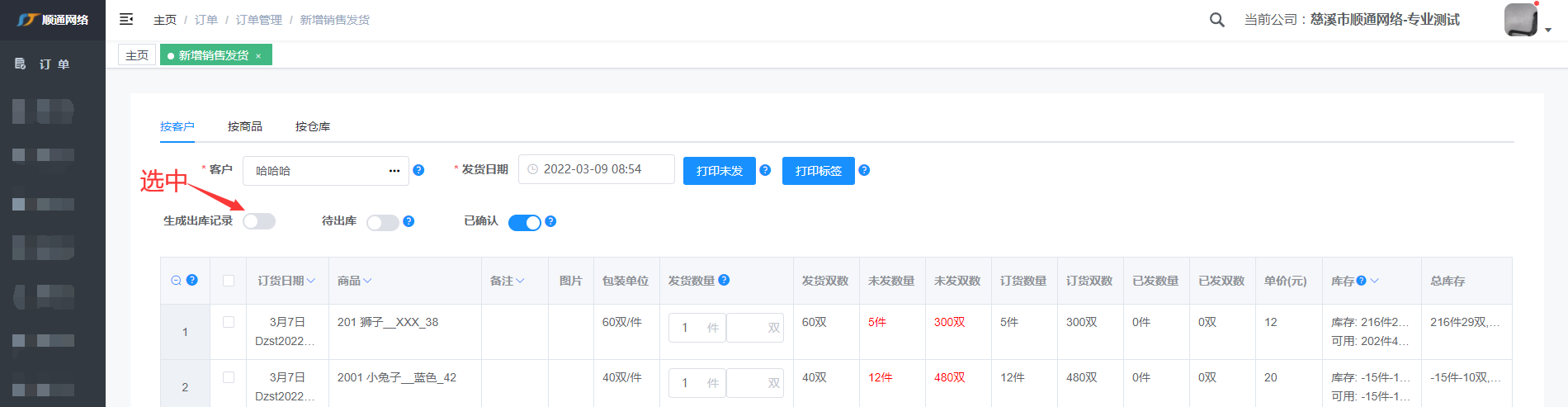Click the help icon in 发货数量 column header
Image resolution: width=1568 pixels, height=407 pixels.
(724, 280)
